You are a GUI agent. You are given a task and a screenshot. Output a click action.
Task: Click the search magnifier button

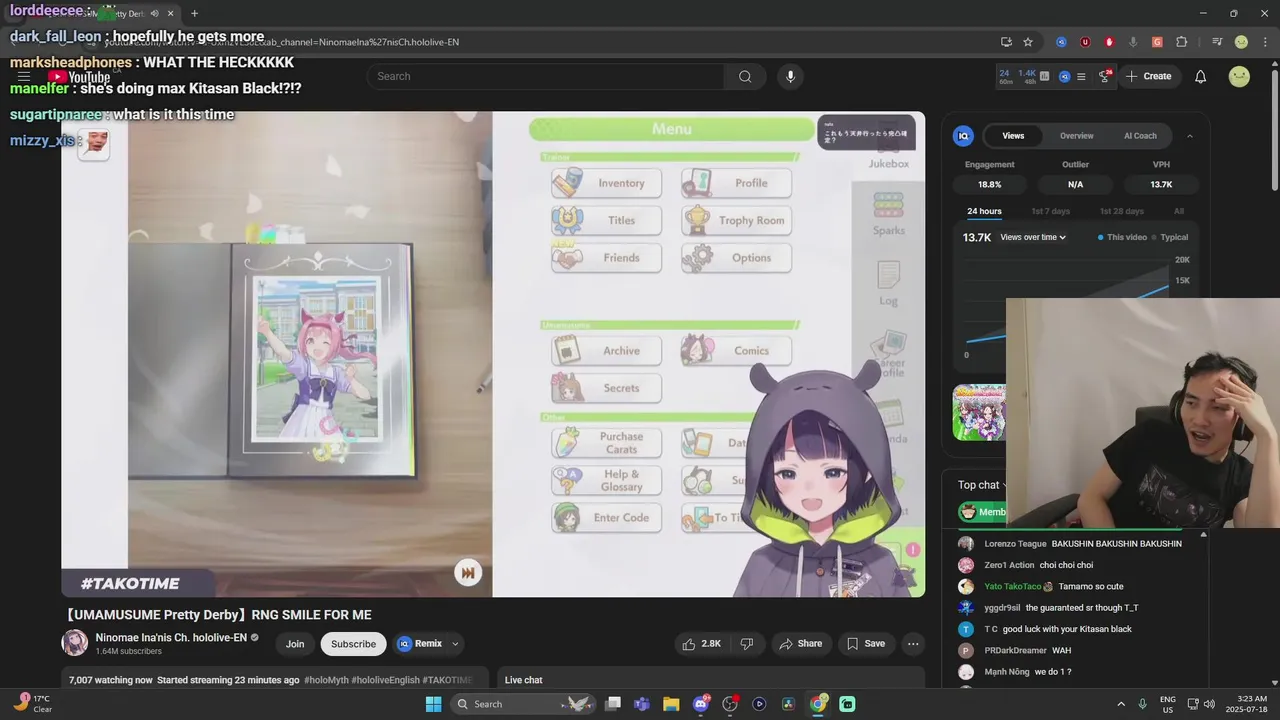[x=745, y=76]
